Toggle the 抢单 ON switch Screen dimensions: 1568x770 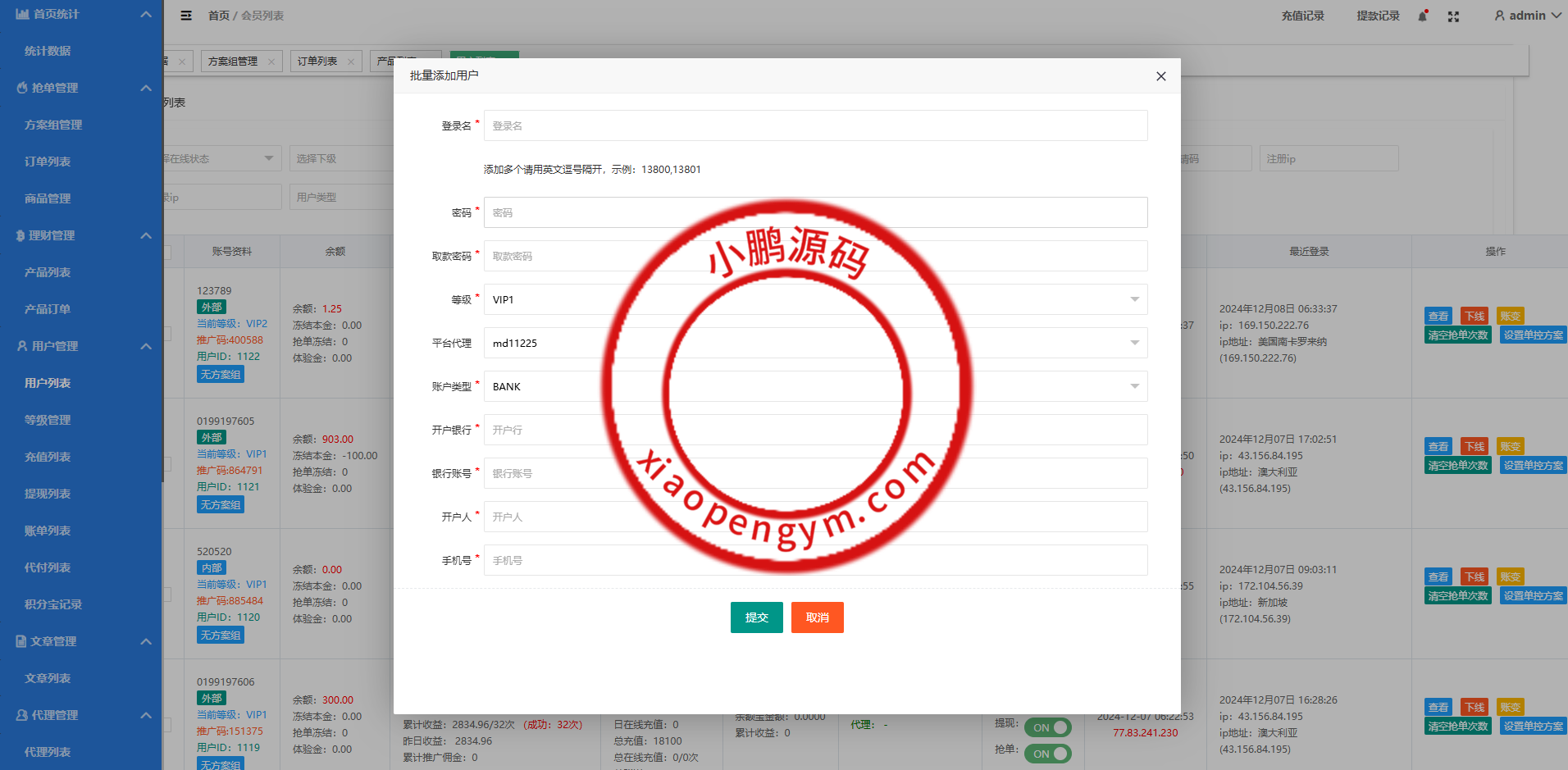click(1047, 754)
